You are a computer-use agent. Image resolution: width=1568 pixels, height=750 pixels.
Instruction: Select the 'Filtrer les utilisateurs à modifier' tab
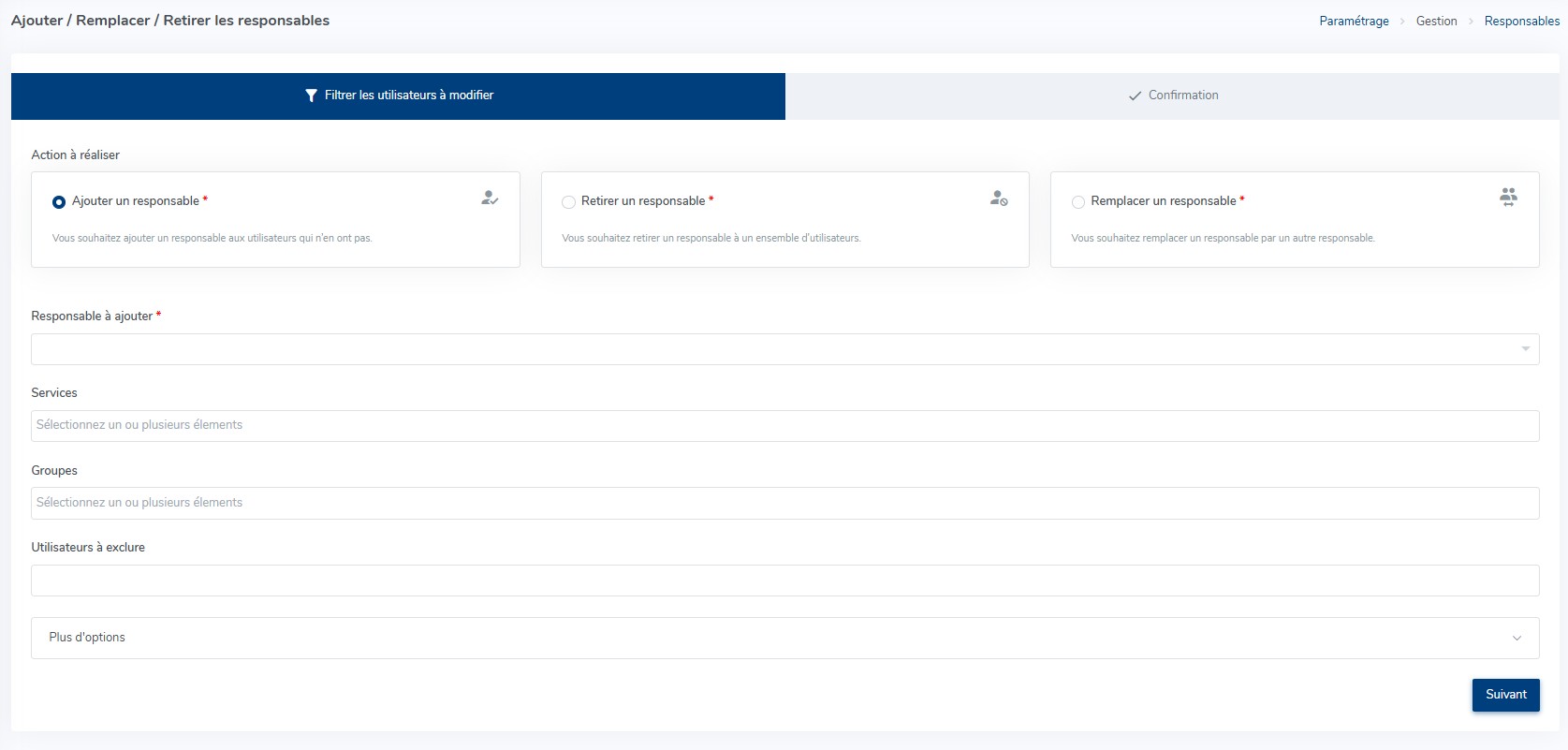(x=399, y=96)
